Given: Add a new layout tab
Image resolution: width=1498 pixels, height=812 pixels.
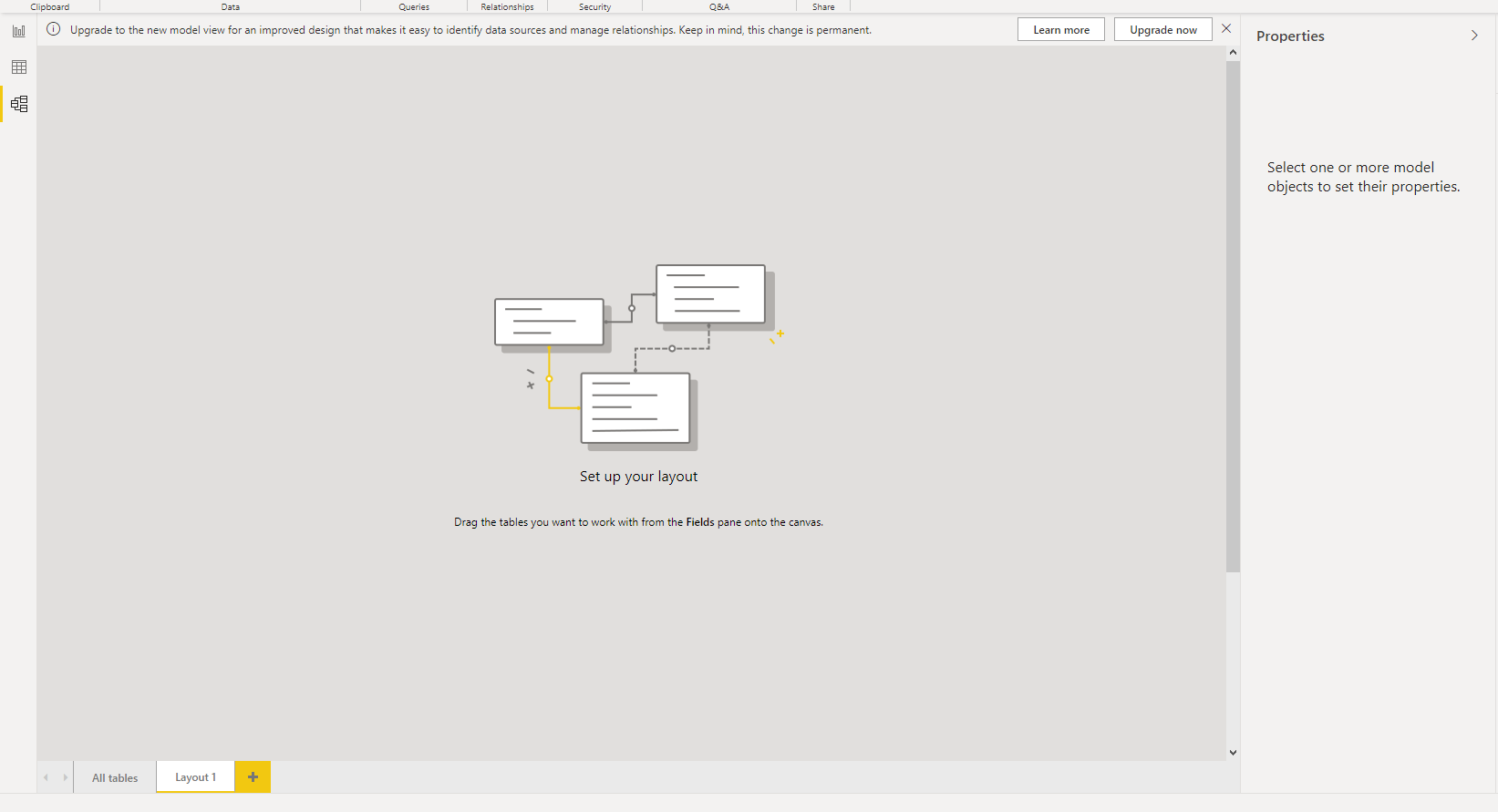Looking at the screenshot, I should point(253,777).
